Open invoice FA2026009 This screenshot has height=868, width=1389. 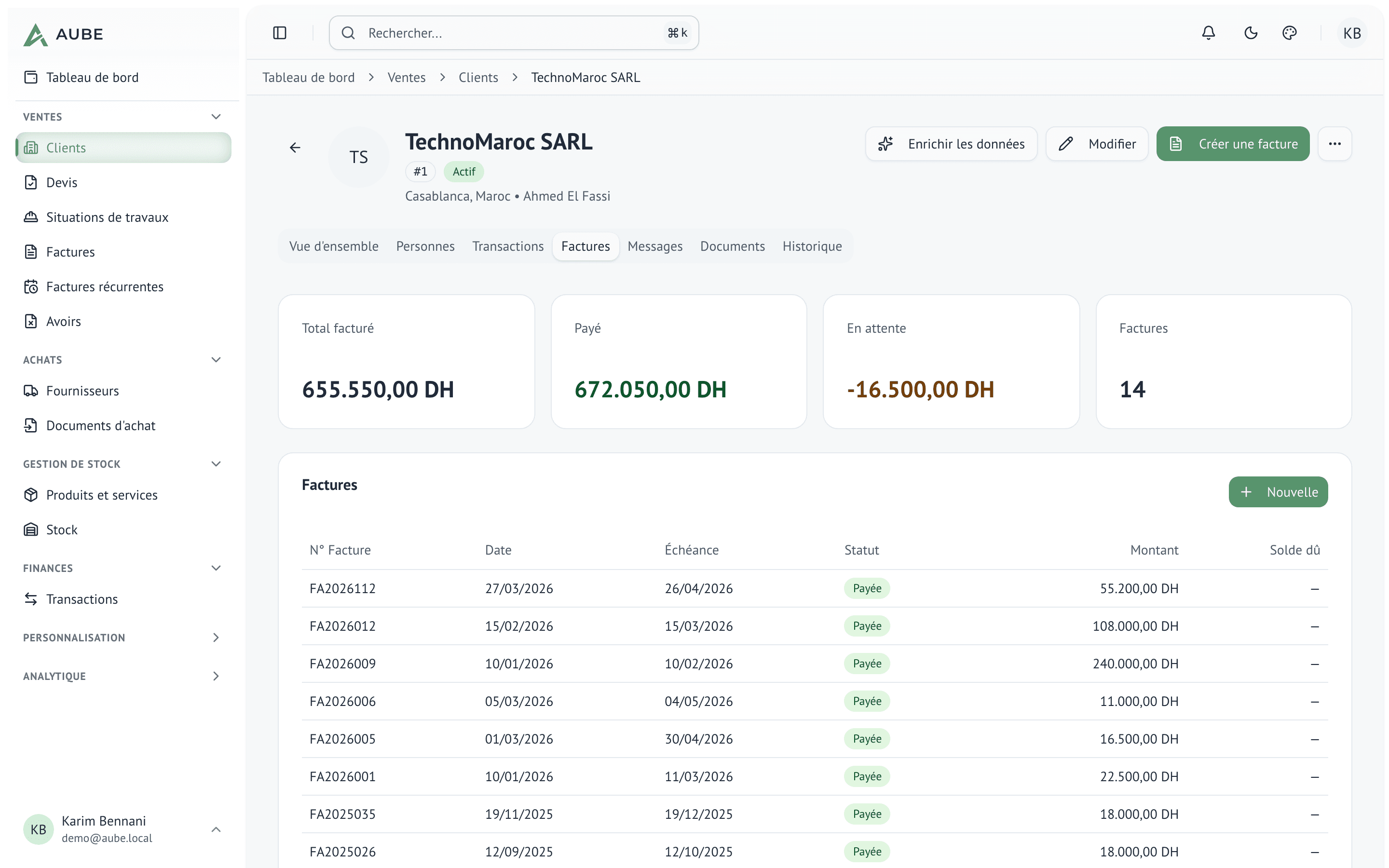pyautogui.click(x=342, y=664)
